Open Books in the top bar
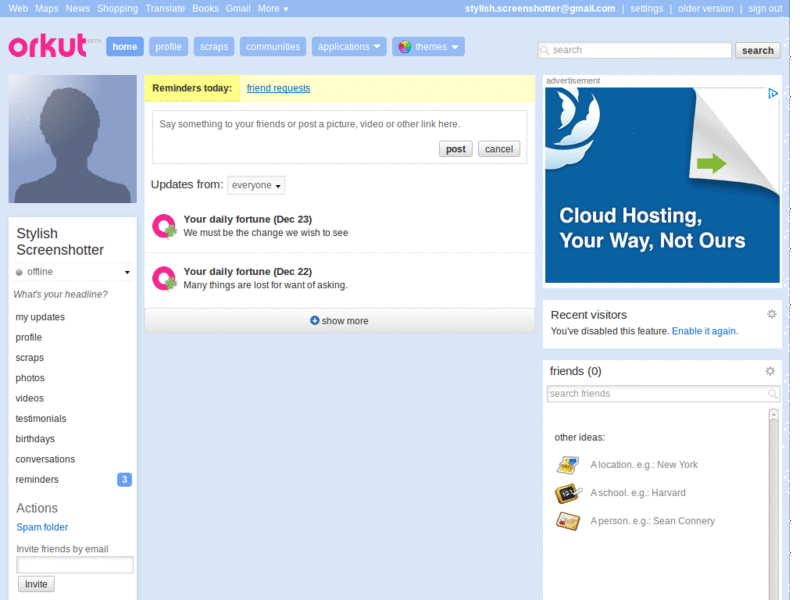 [x=205, y=9]
